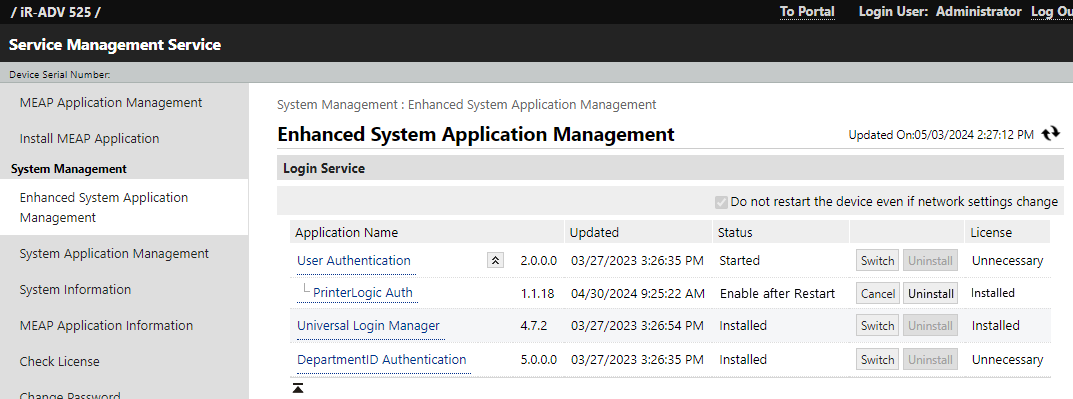This screenshot has width=1073, height=399.
Task: Click the date '04/30/2024 9:25:22 AM'
Action: (x=638, y=294)
